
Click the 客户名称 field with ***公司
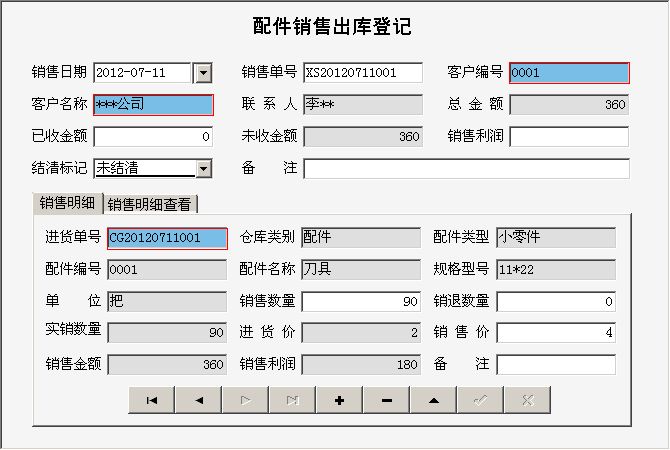click(153, 105)
